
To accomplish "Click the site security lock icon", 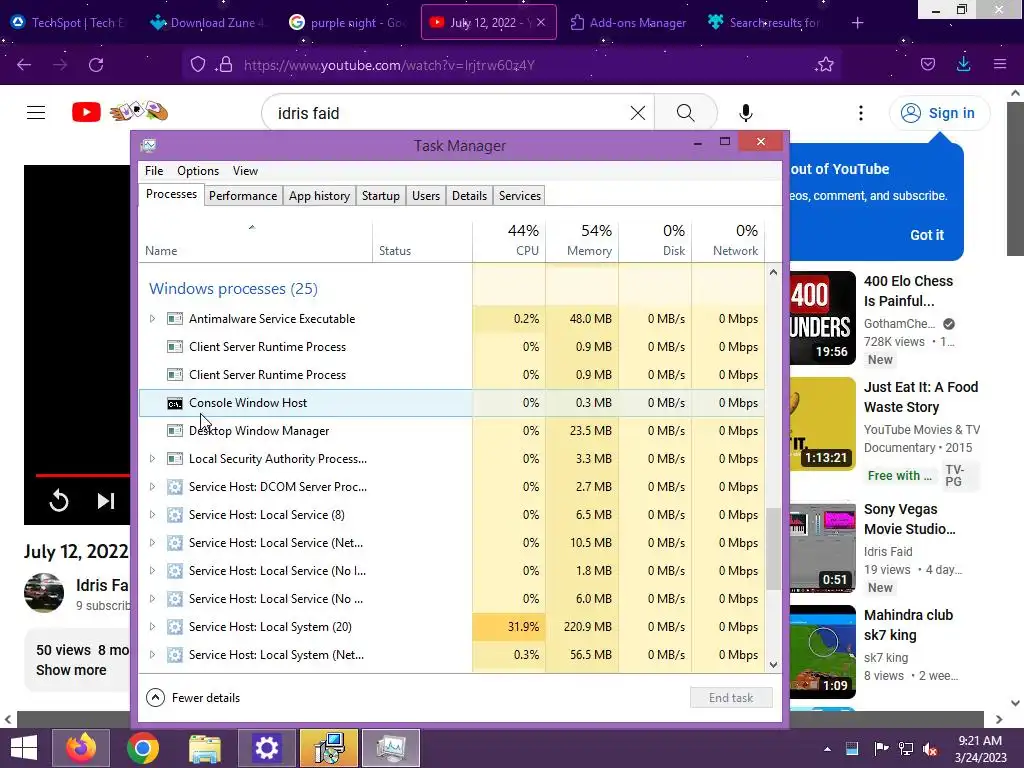I will point(225,65).
